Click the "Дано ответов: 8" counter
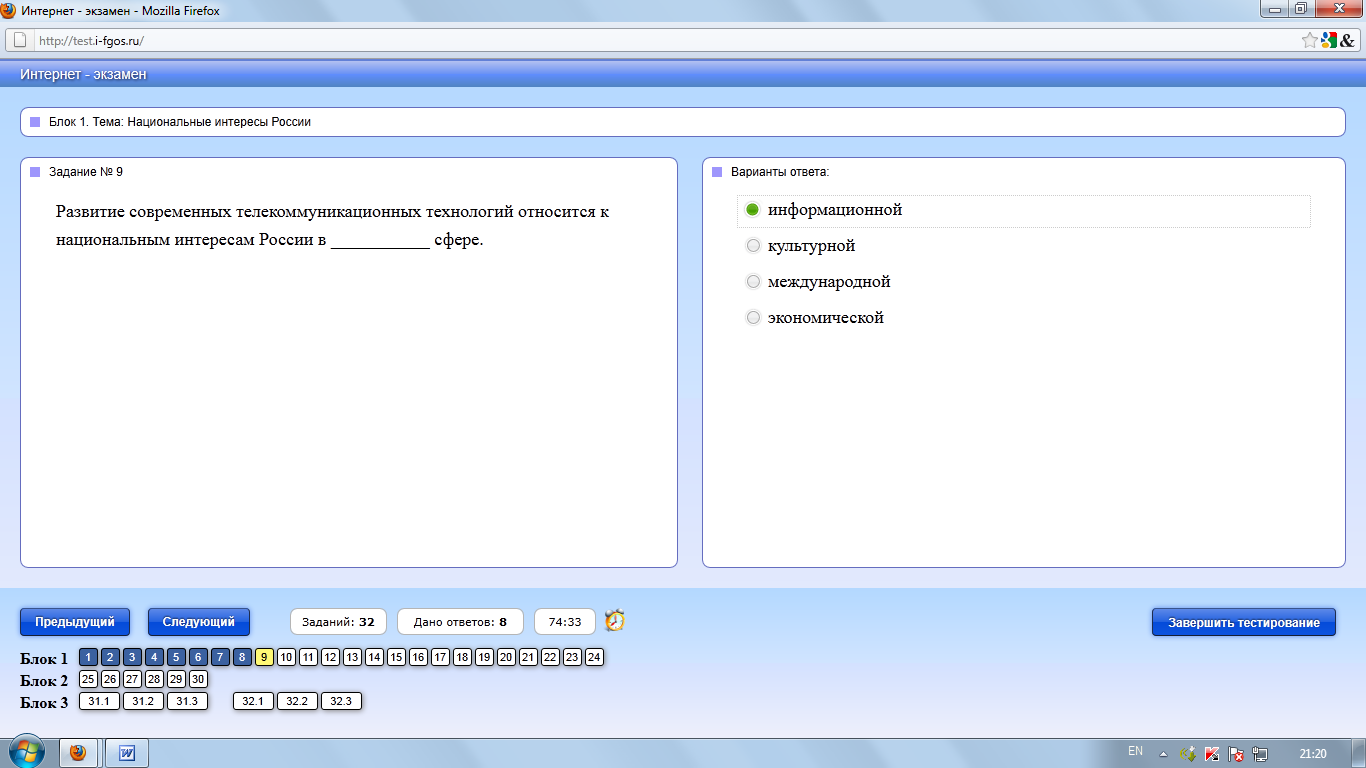 coord(460,622)
